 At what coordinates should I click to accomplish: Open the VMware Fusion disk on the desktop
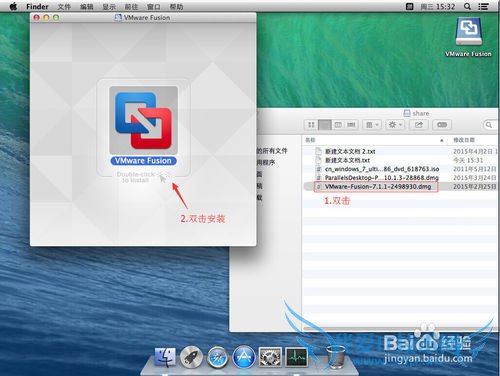tap(469, 32)
